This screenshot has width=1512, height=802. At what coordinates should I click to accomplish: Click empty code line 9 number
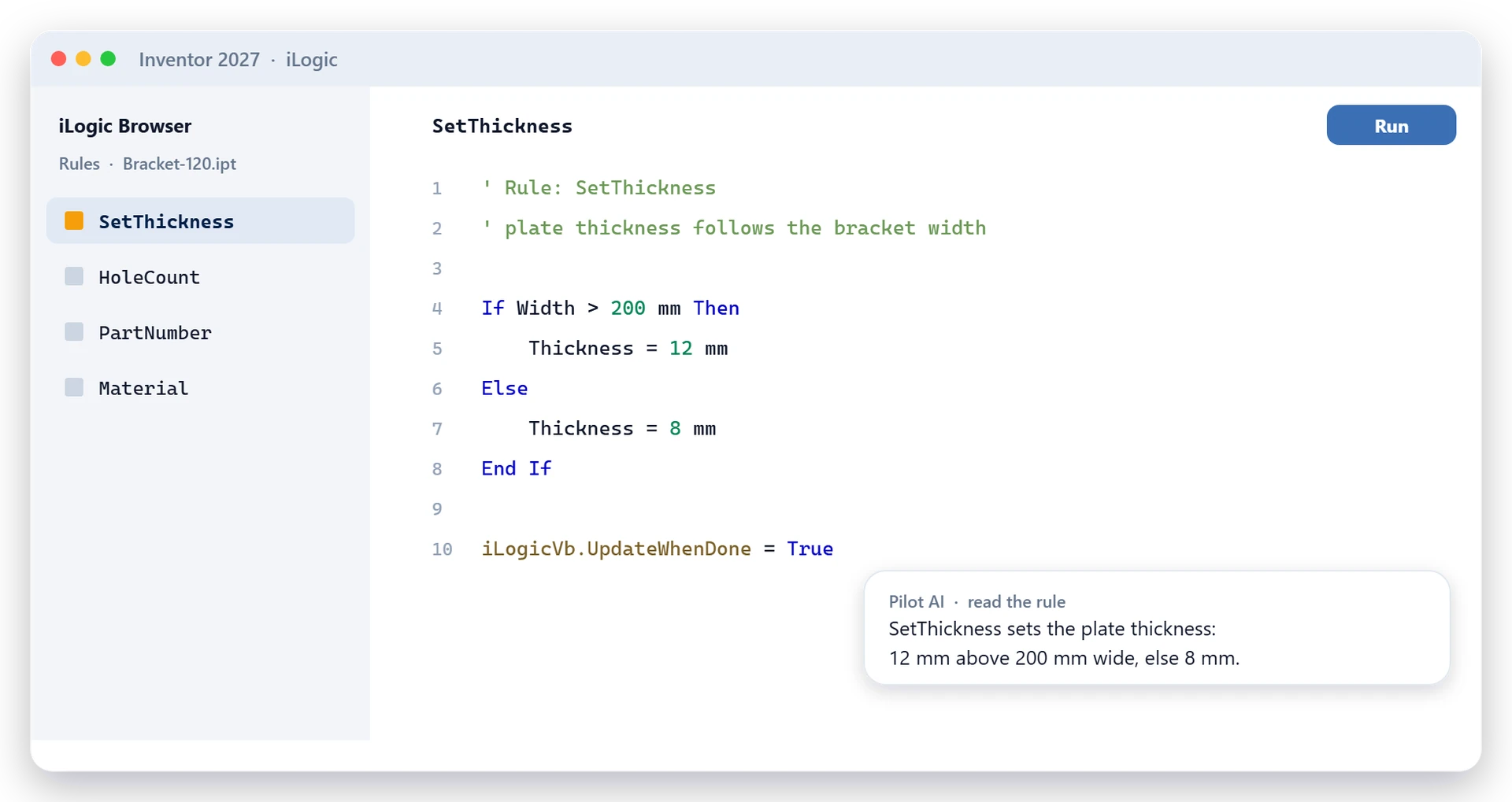coord(437,509)
